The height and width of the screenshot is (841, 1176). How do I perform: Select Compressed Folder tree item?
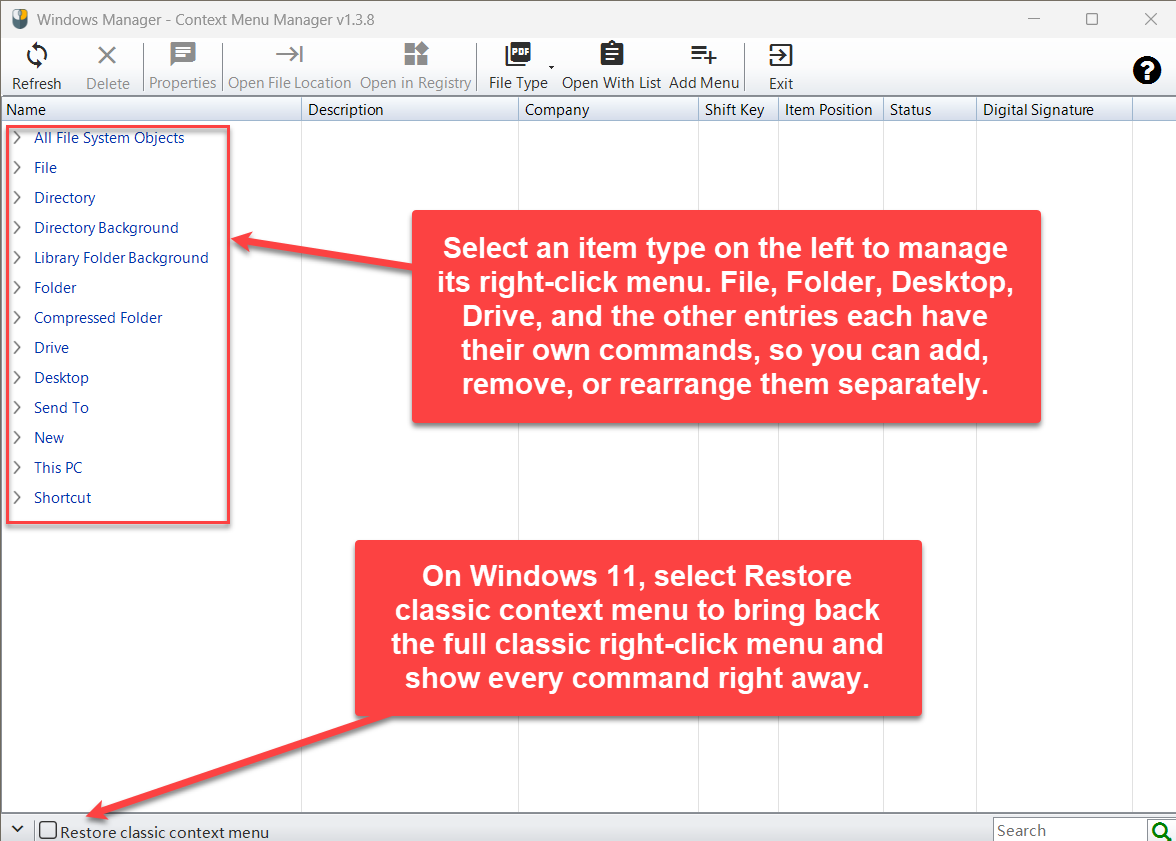[98, 318]
